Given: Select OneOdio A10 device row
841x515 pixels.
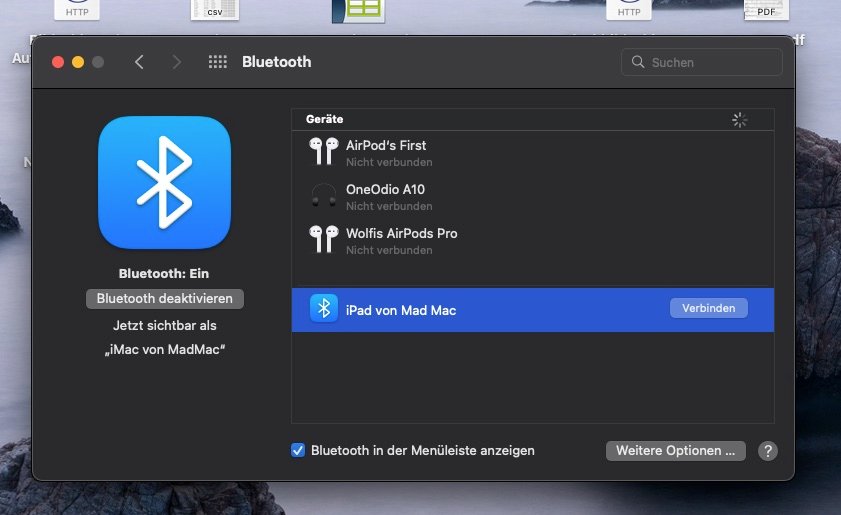Looking at the screenshot, I should click(x=532, y=196).
